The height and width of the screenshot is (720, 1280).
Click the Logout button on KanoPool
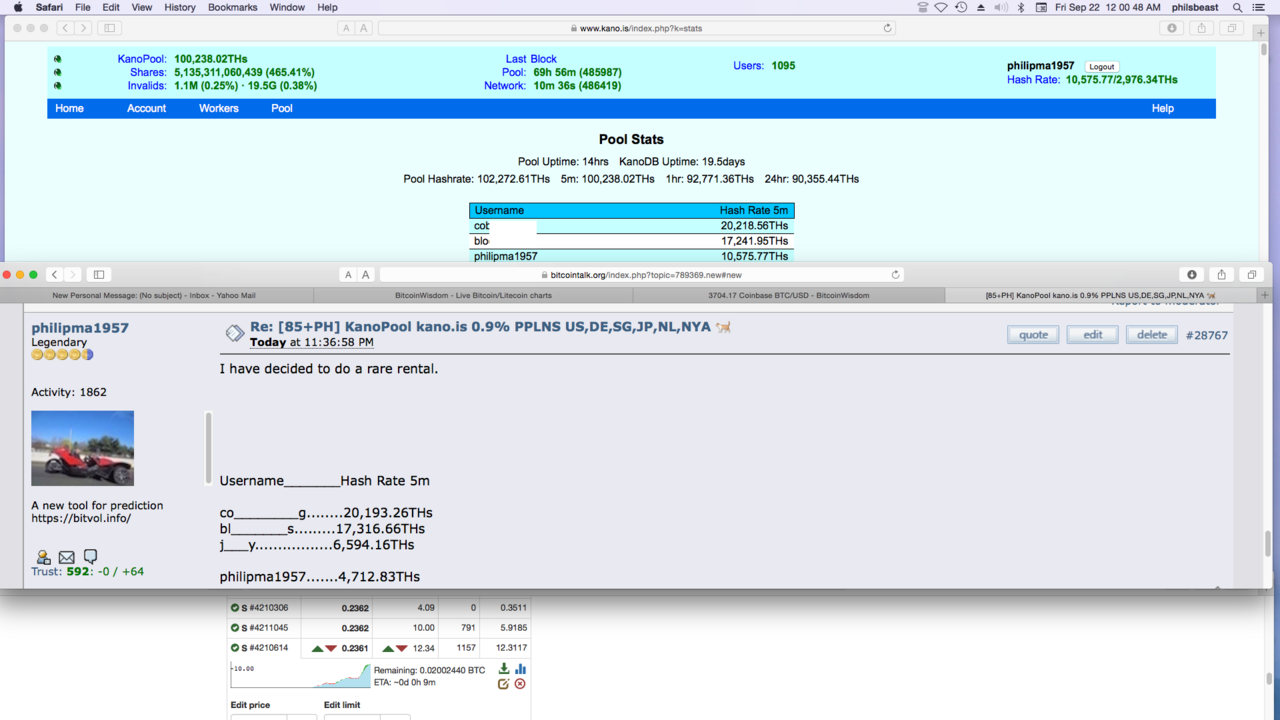(x=1102, y=66)
